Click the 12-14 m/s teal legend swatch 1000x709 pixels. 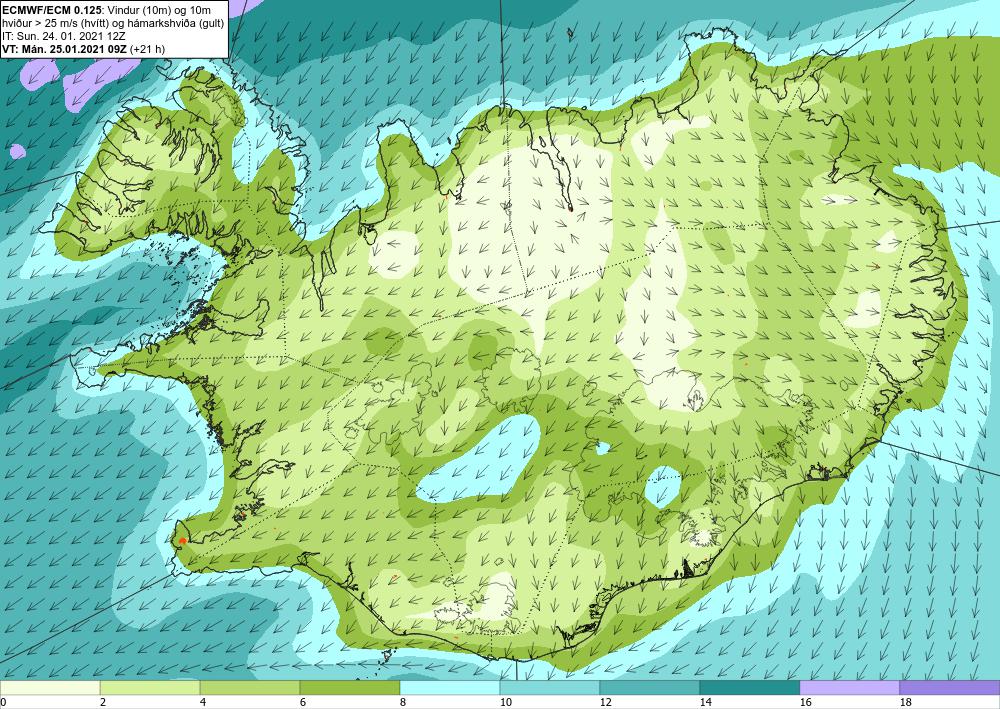(650, 688)
